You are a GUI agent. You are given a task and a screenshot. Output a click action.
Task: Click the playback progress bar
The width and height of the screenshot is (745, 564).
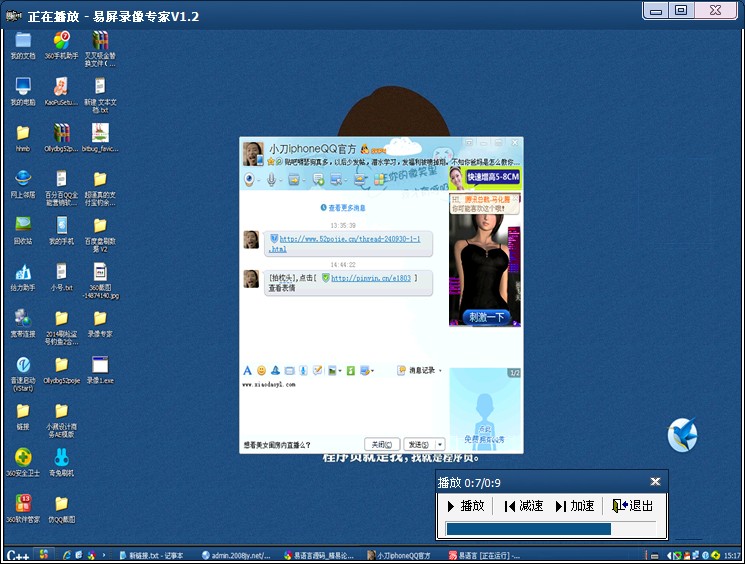551,529
